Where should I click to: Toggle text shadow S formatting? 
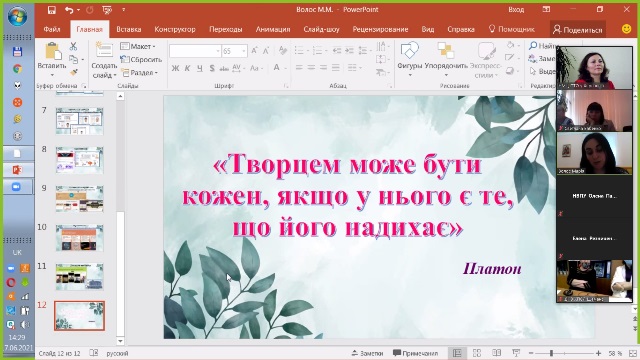coord(212,68)
